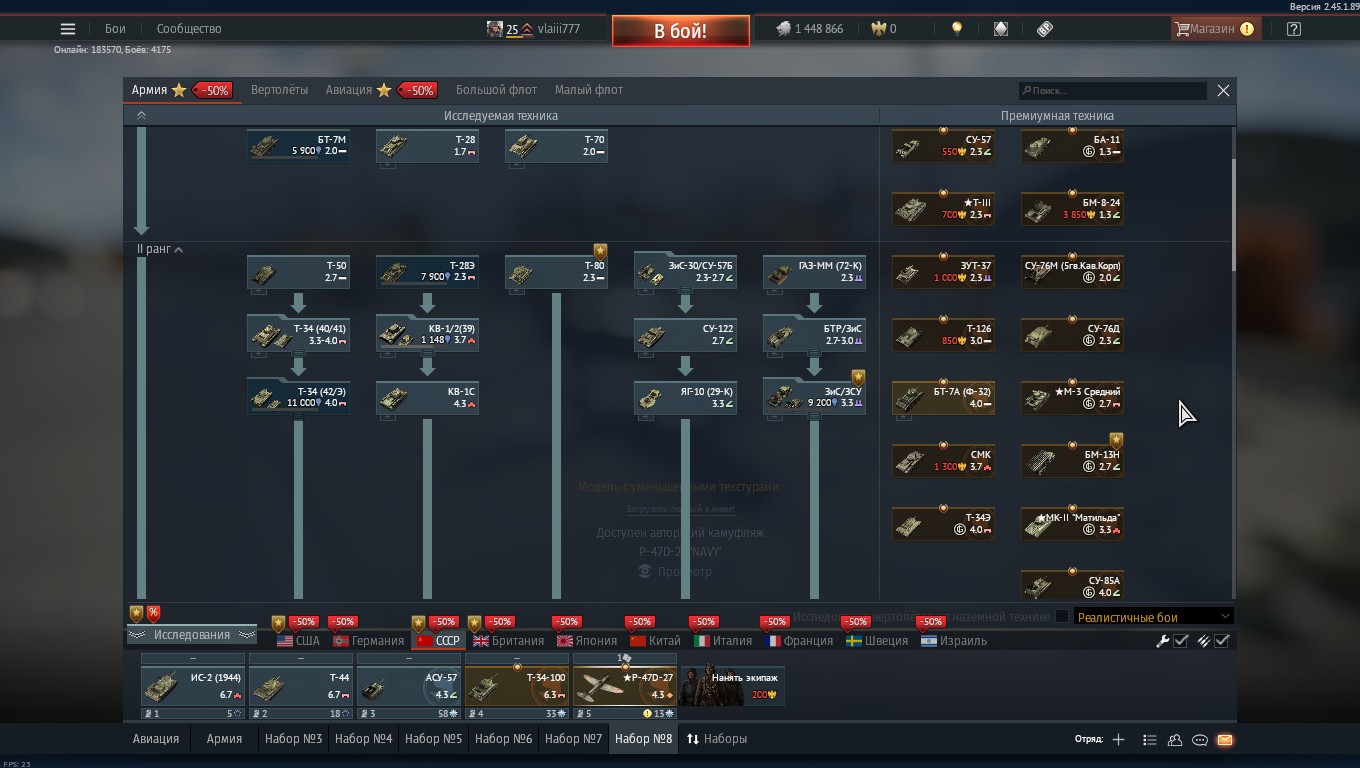The width and height of the screenshot is (1360, 768).
Task: Focus the Поиск search field
Action: [x=1112, y=91]
